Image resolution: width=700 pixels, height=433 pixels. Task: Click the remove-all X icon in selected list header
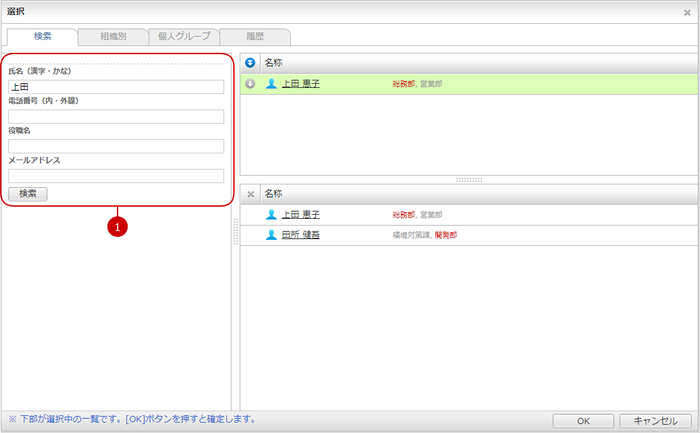coord(250,193)
